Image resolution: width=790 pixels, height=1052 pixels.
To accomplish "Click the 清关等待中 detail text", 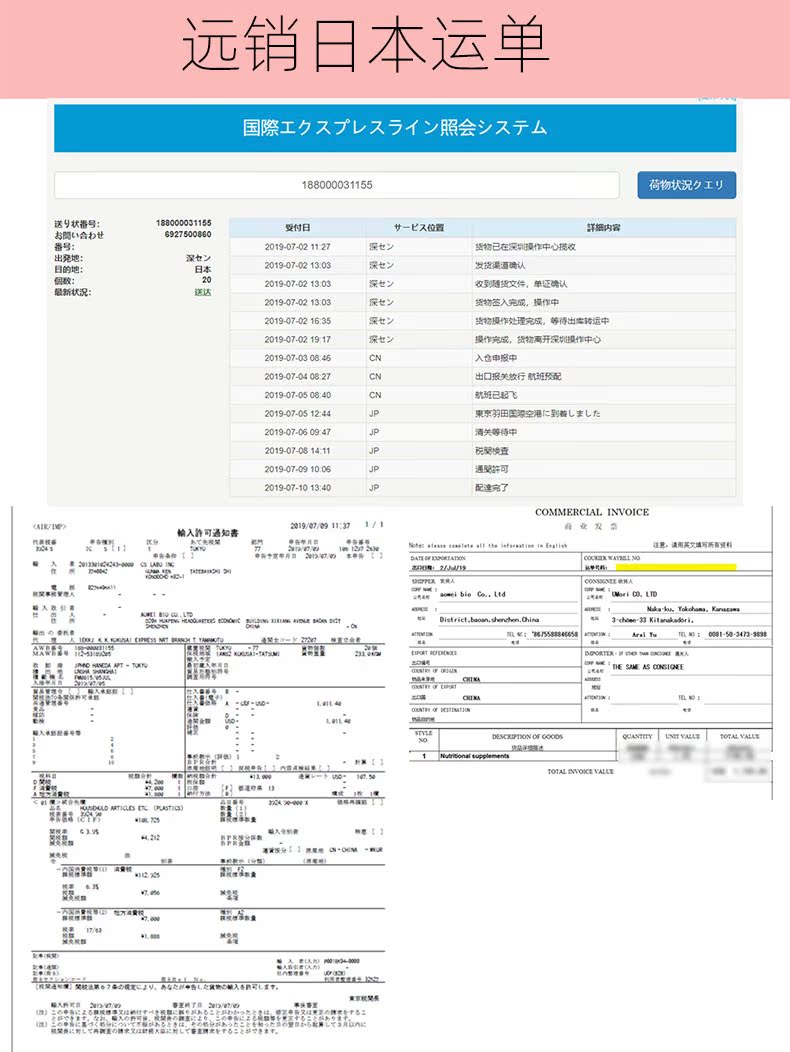I will click(496, 432).
